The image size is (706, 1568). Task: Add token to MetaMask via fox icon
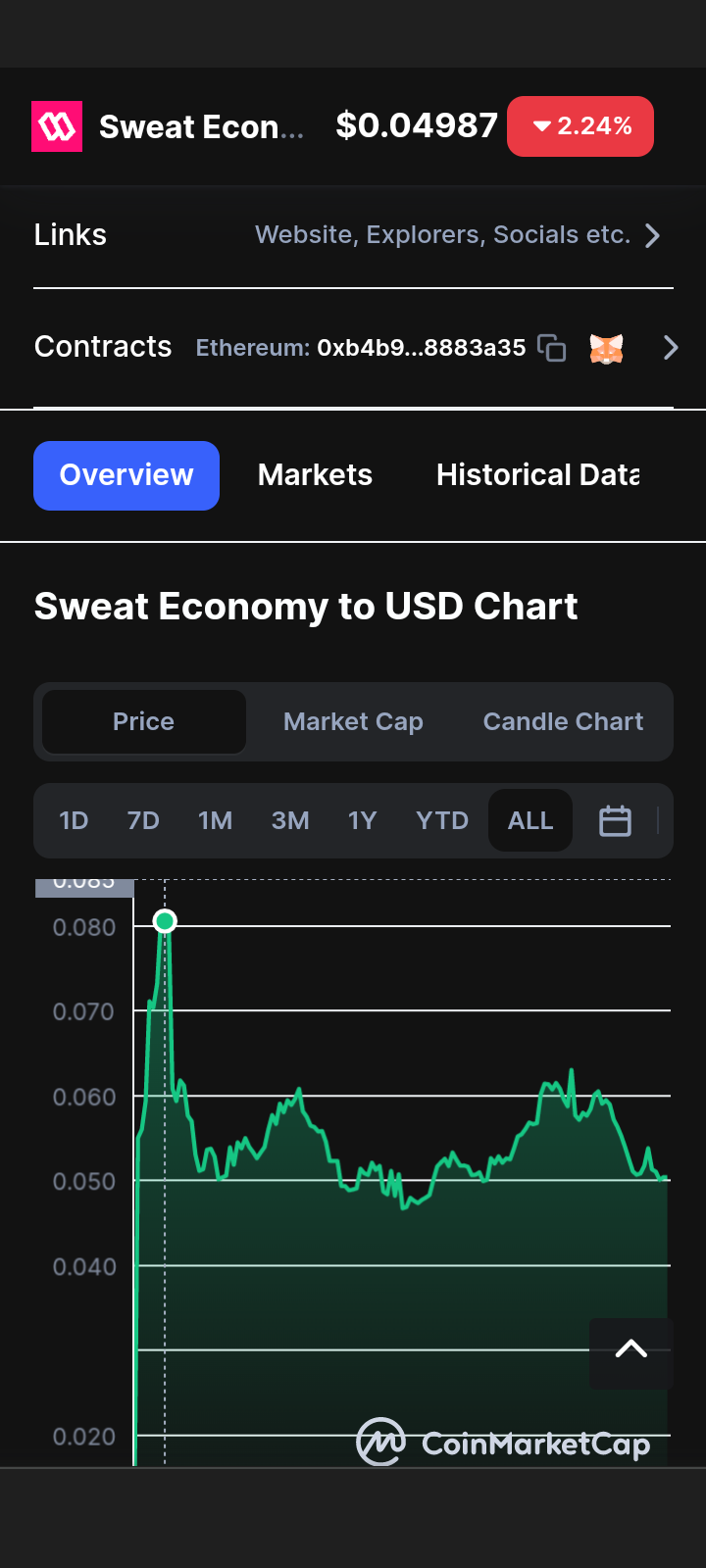607,348
